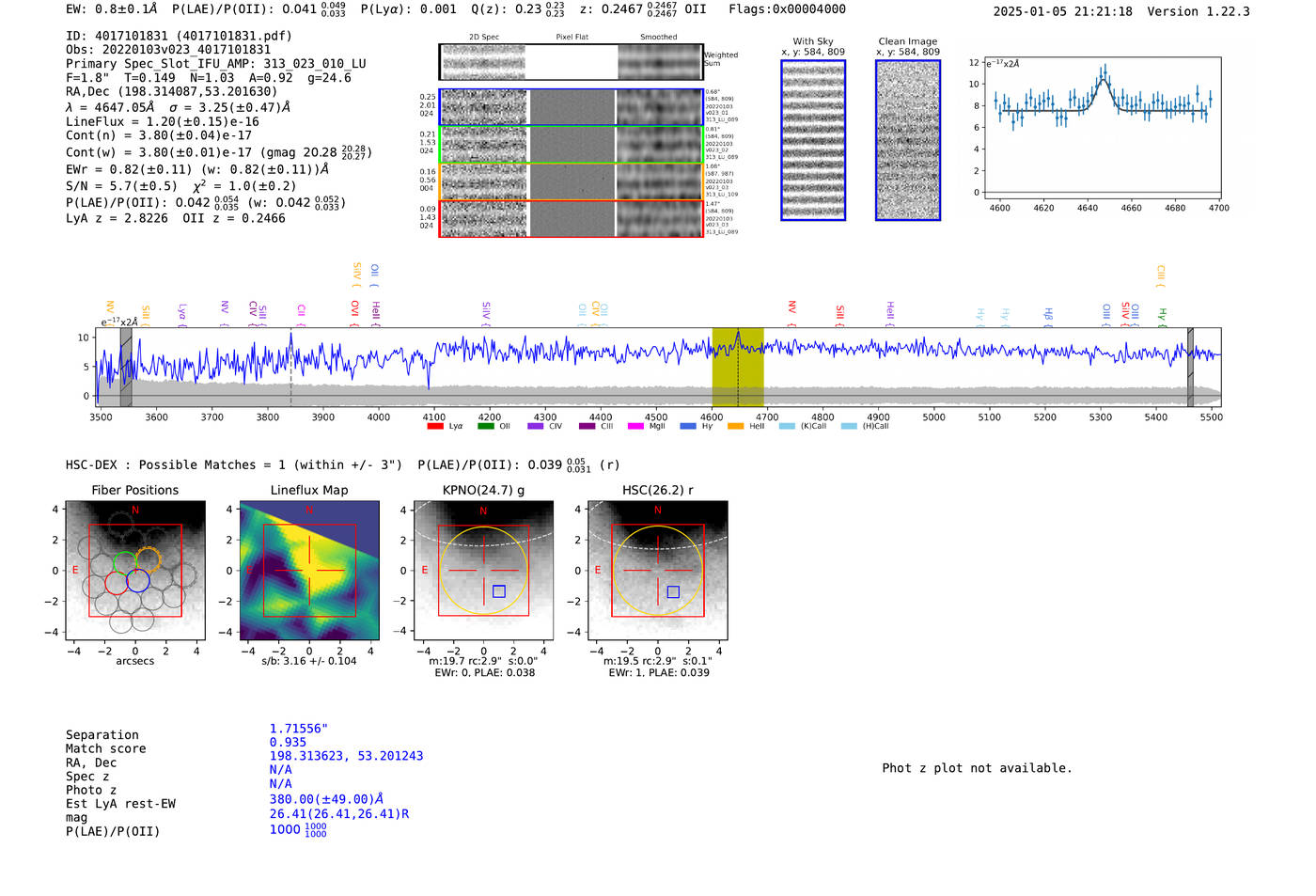Click the orange HeII legend swatch
1316x896 pixels.
735,426
